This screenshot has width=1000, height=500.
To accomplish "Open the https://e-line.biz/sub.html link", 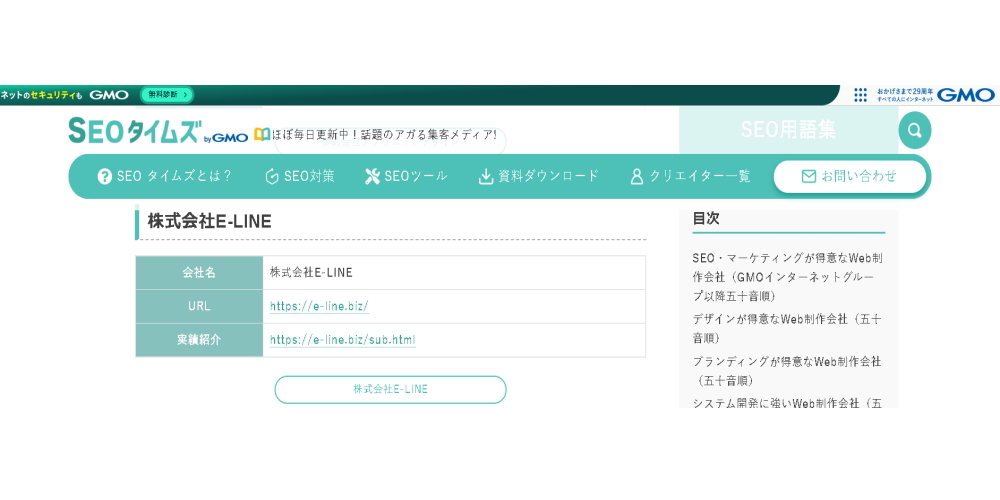I will coord(342,340).
